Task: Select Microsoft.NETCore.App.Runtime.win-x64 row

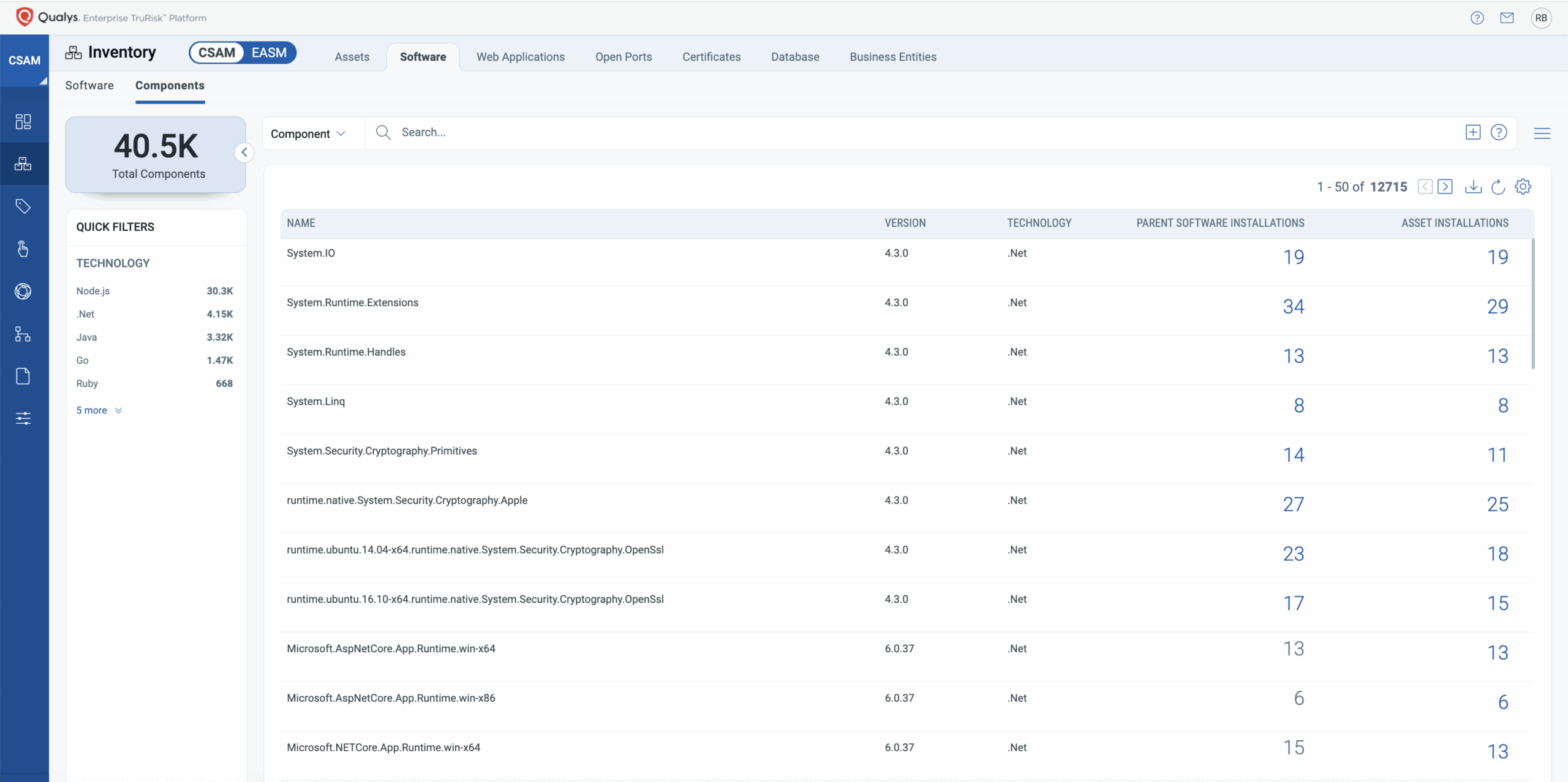Action: pyautogui.click(x=907, y=756)
